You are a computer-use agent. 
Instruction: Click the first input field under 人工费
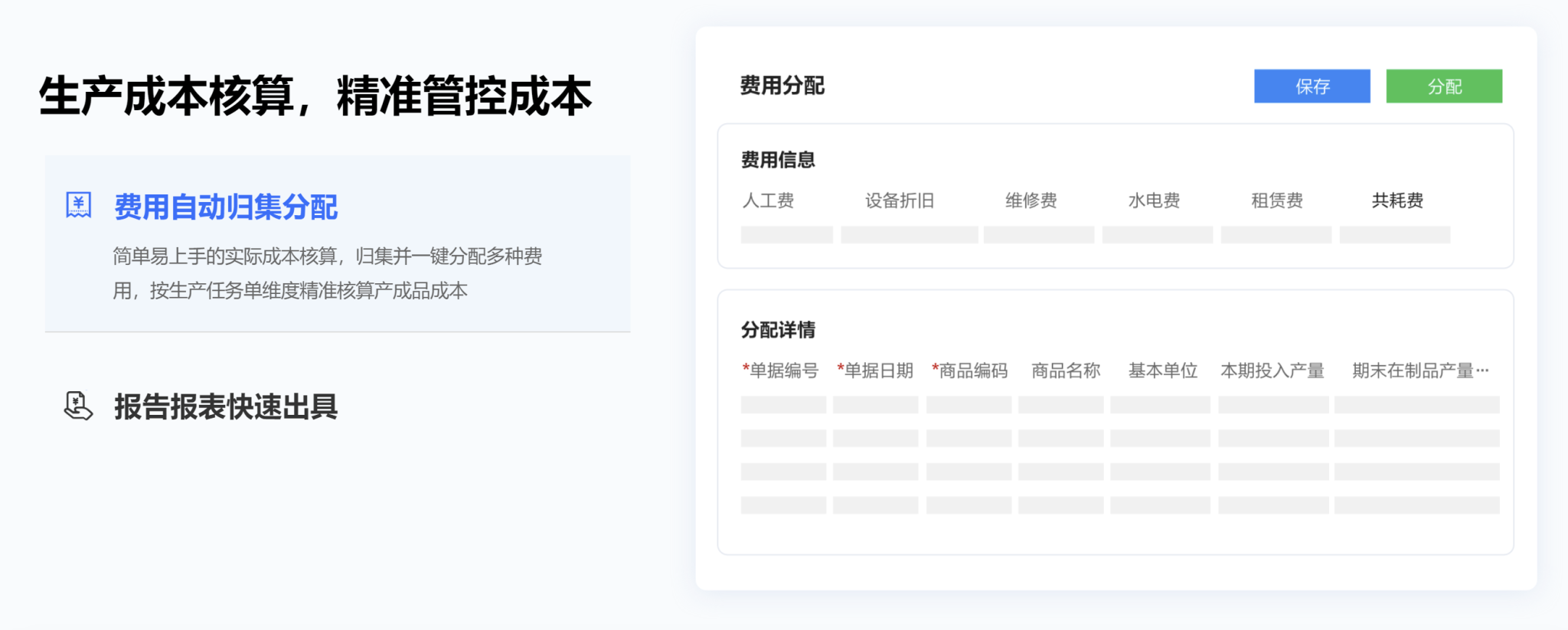point(786,235)
